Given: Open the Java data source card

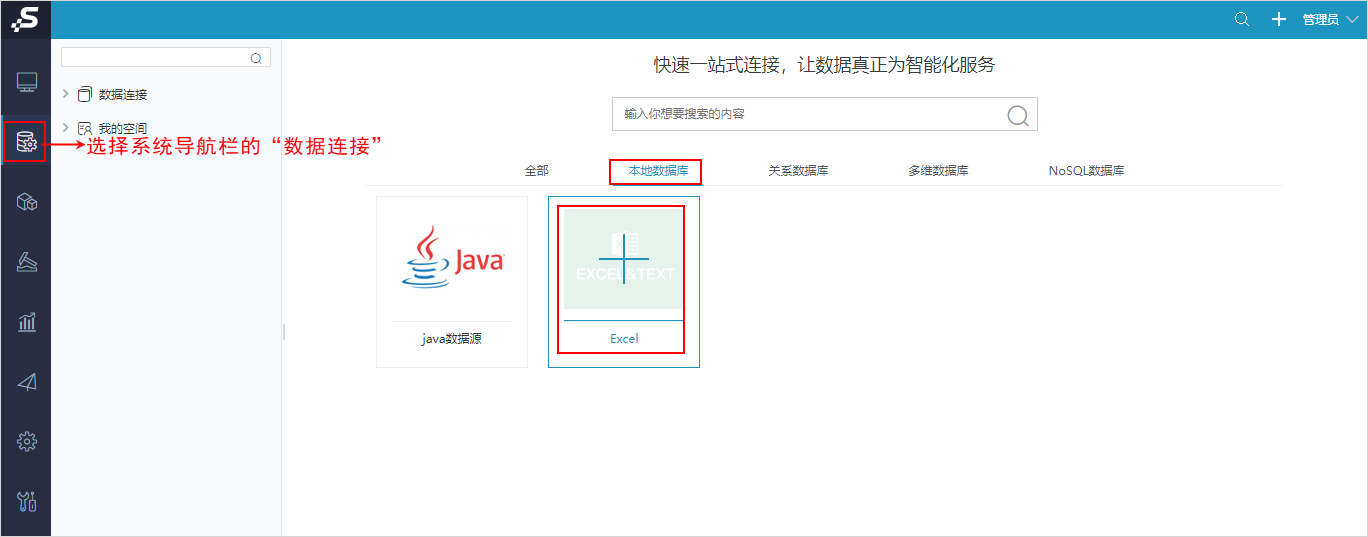Looking at the screenshot, I should coord(452,282).
